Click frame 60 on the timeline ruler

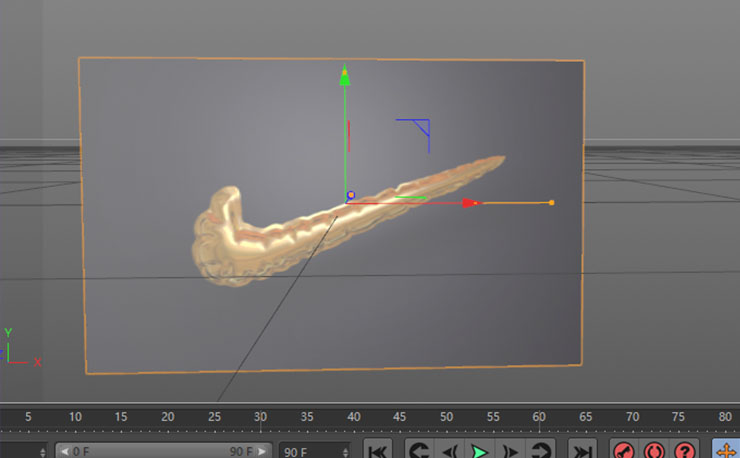point(539,416)
